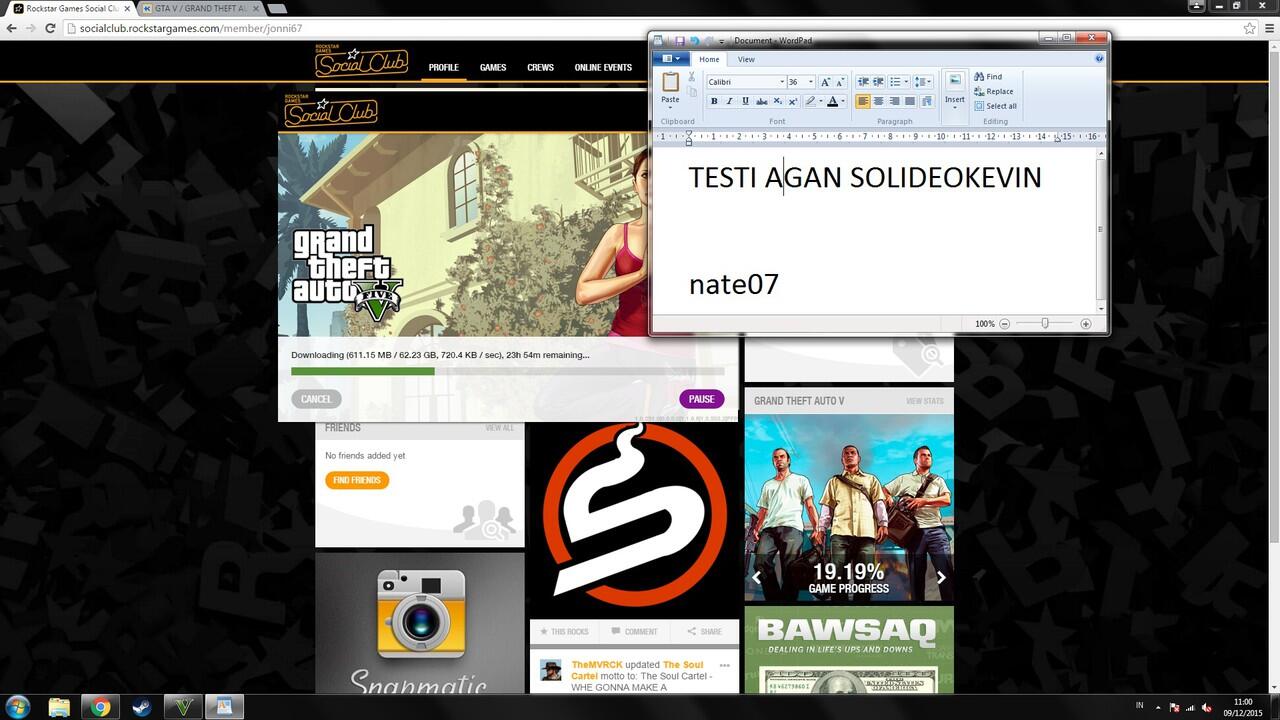Click the WordPad zoom out minus button

[1005, 324]
